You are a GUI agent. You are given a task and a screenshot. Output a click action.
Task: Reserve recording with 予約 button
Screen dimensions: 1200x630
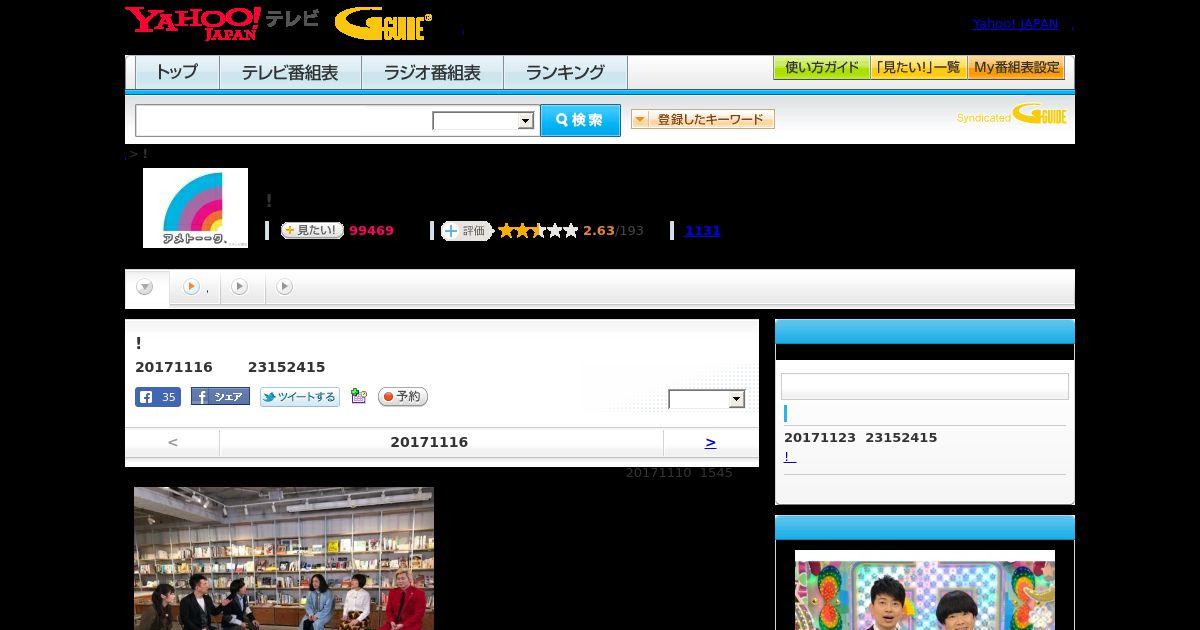(403, 397)
